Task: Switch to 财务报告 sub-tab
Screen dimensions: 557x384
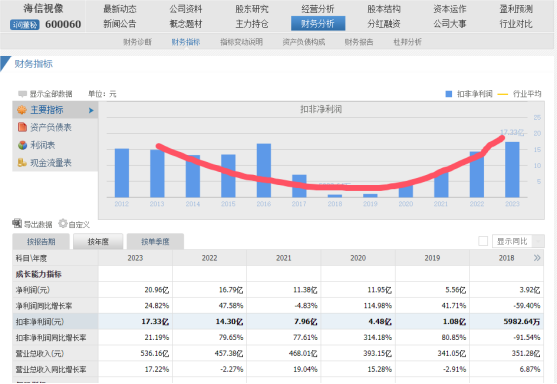Action: (359, 42)
